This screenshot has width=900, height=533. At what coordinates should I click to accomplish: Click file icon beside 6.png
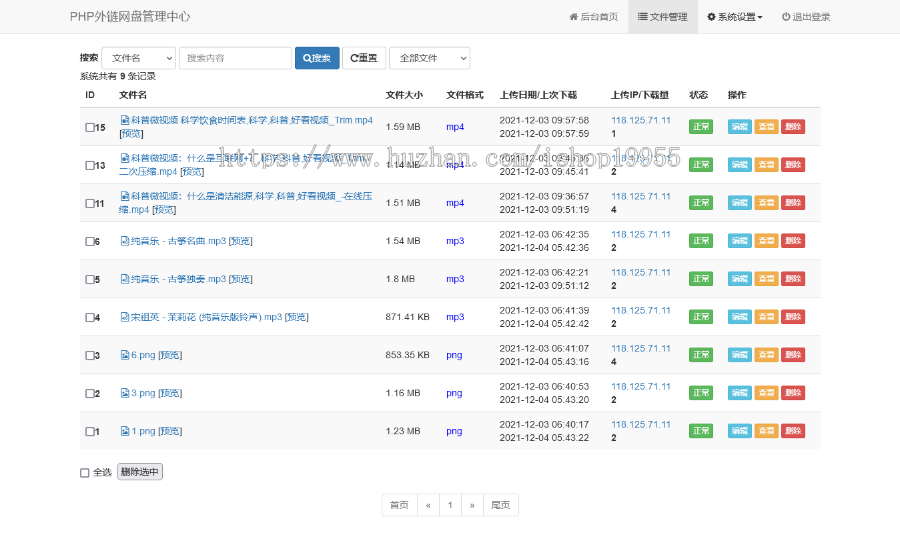124,355
